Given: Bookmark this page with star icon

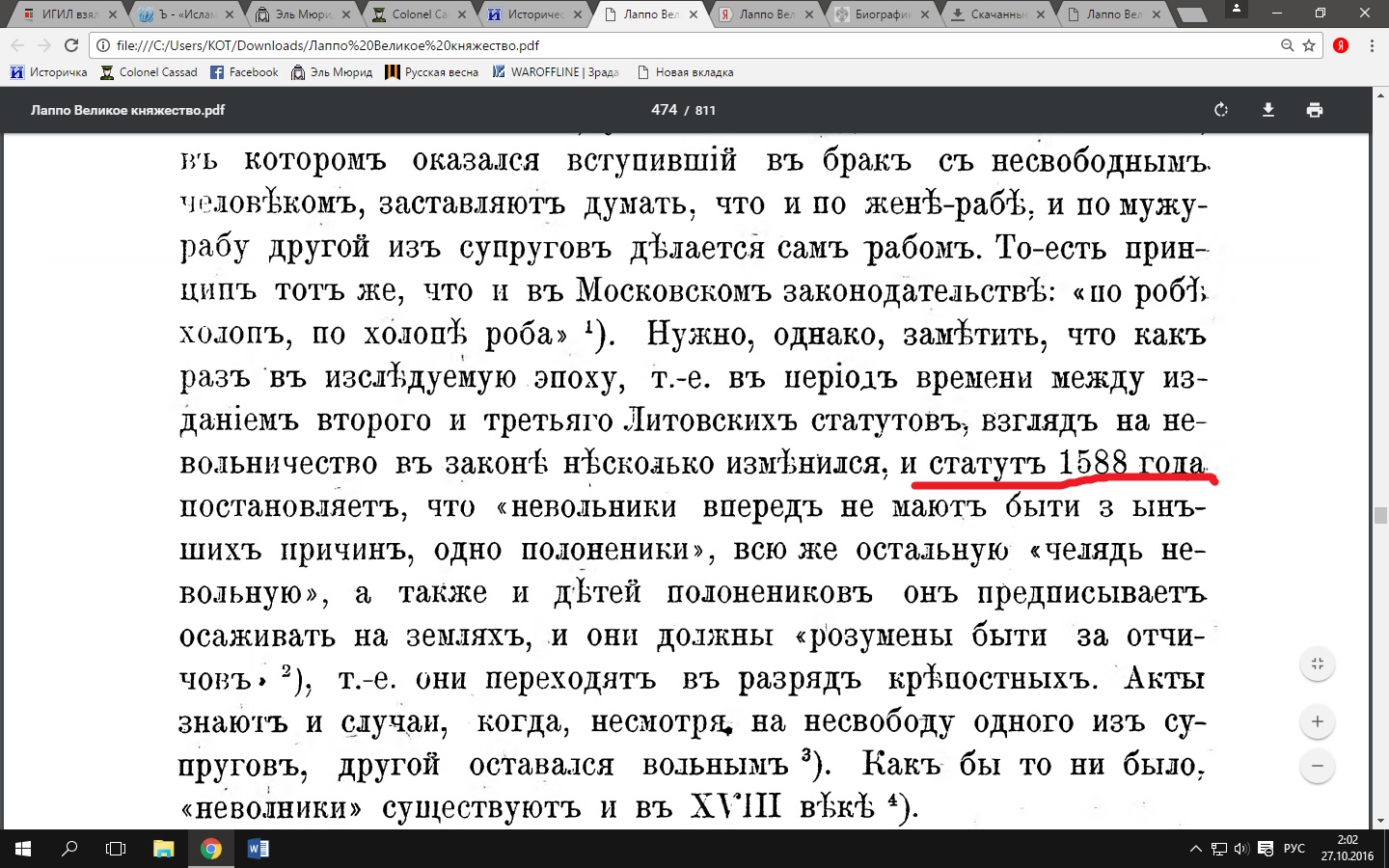Looking at the screenshot, I should pyautogui.click(x=1309, y=45).
